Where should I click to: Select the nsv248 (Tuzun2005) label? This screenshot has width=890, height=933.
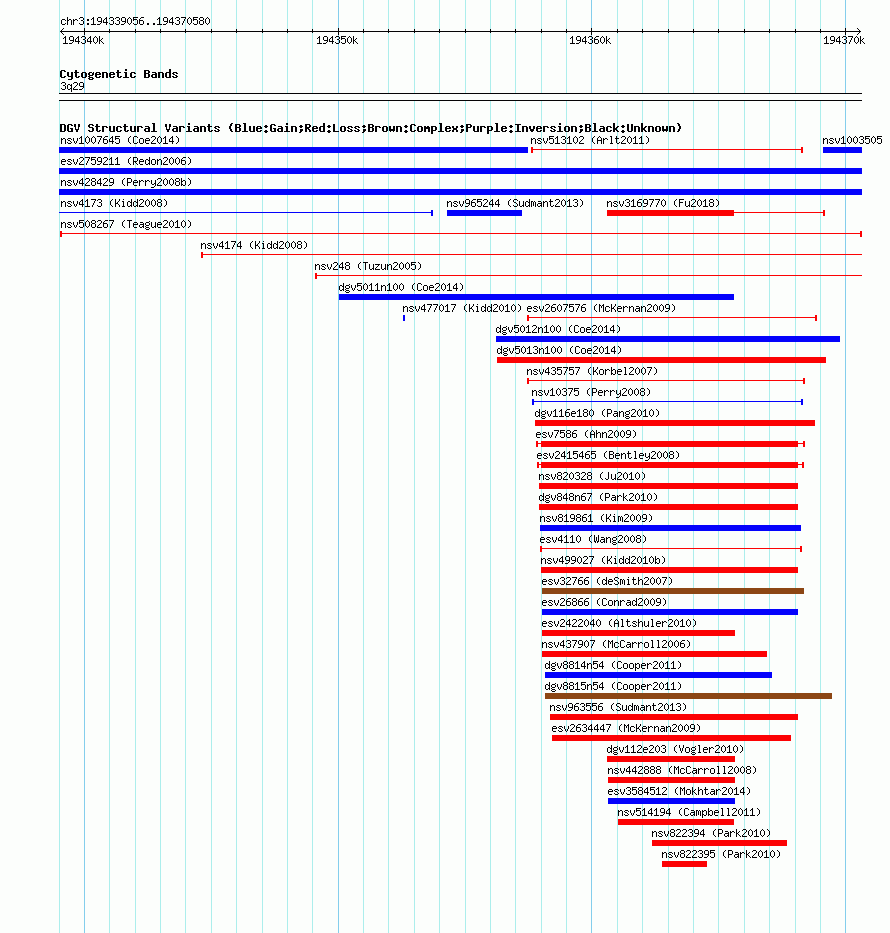point(368,266)
